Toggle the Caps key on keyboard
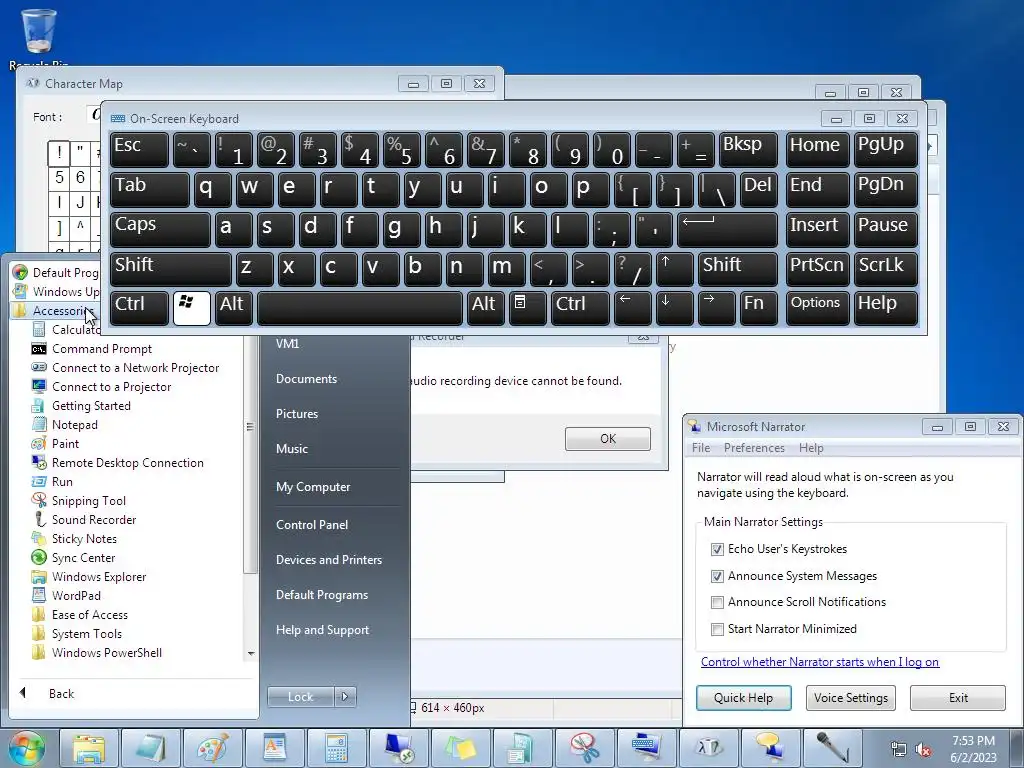This screenshot has width=1024, height=768. pyautogui.click(x=160, y=229)
